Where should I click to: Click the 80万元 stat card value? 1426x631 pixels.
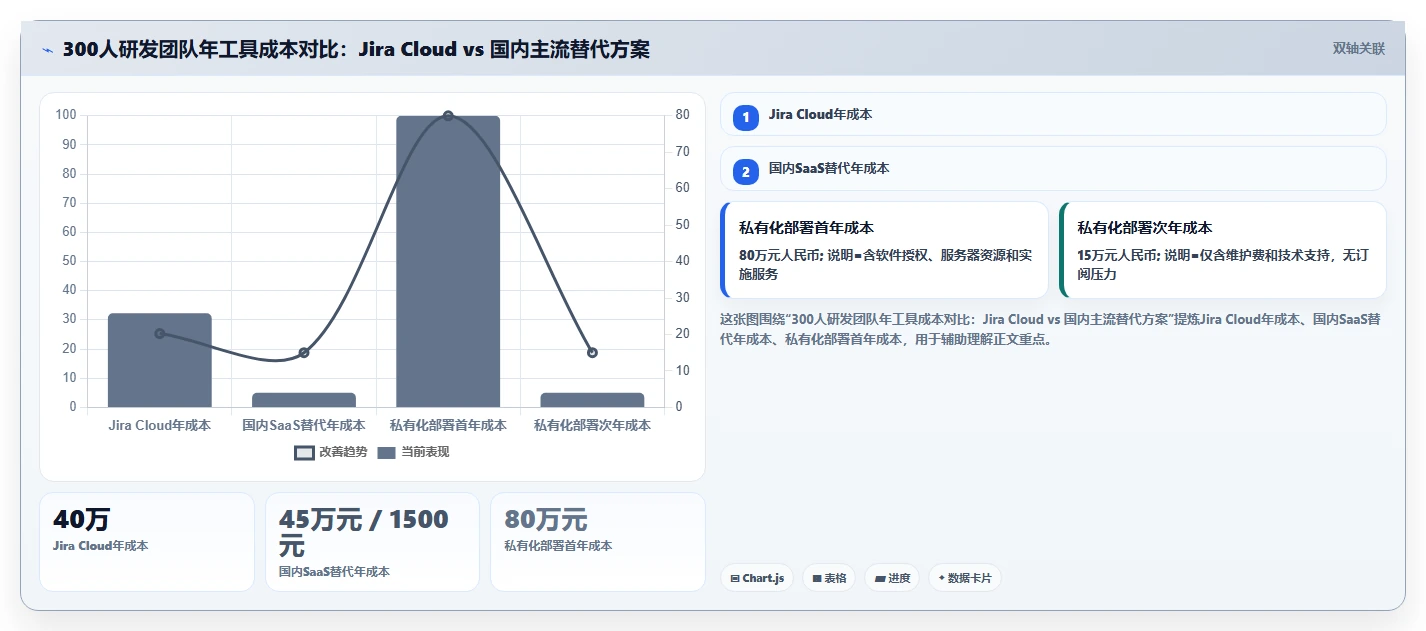pyautogui.click(x=546, y=520)
